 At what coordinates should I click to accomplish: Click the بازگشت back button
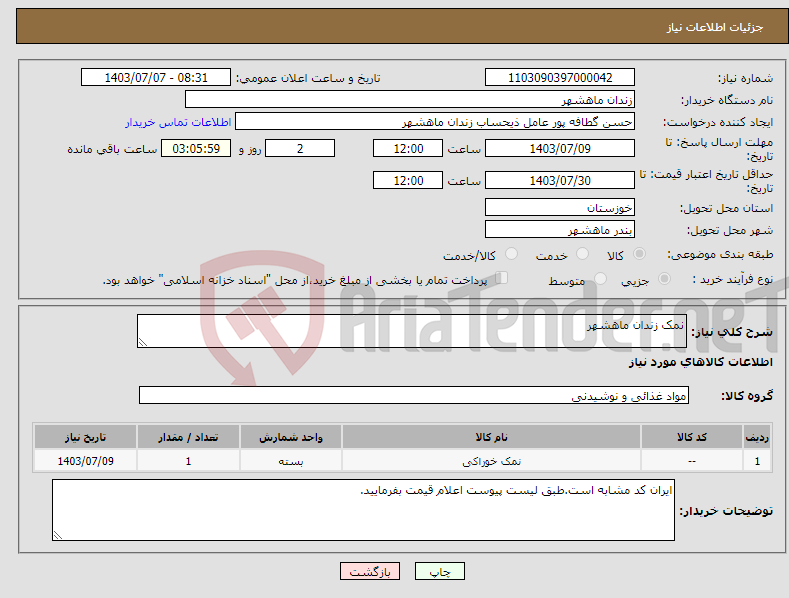tap(370, 571)
